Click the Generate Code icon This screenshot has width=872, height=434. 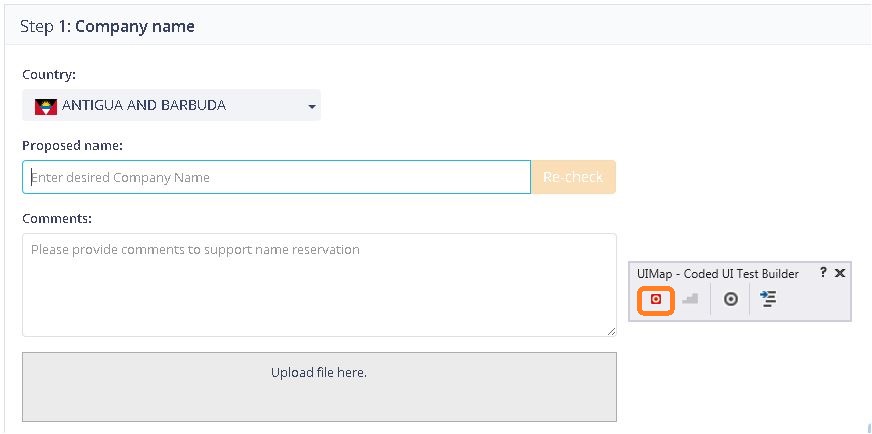coord(768,299)
